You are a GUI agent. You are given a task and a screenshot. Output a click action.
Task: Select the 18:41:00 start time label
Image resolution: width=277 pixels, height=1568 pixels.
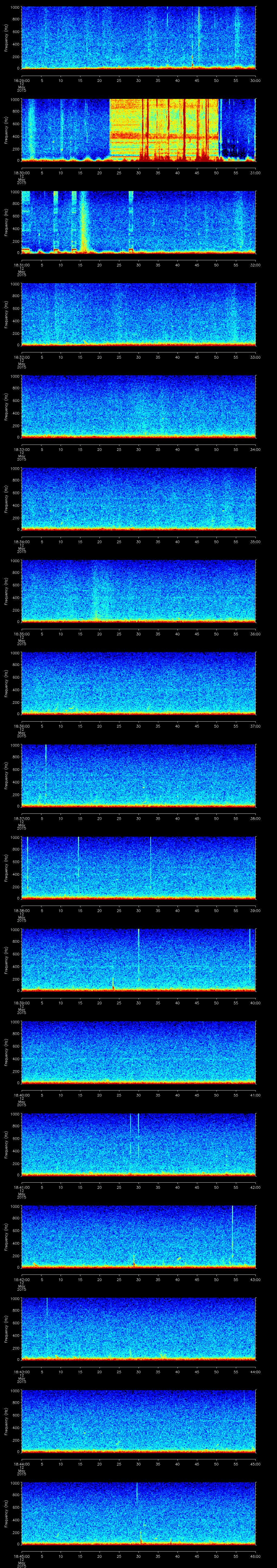coord(21,1187)
